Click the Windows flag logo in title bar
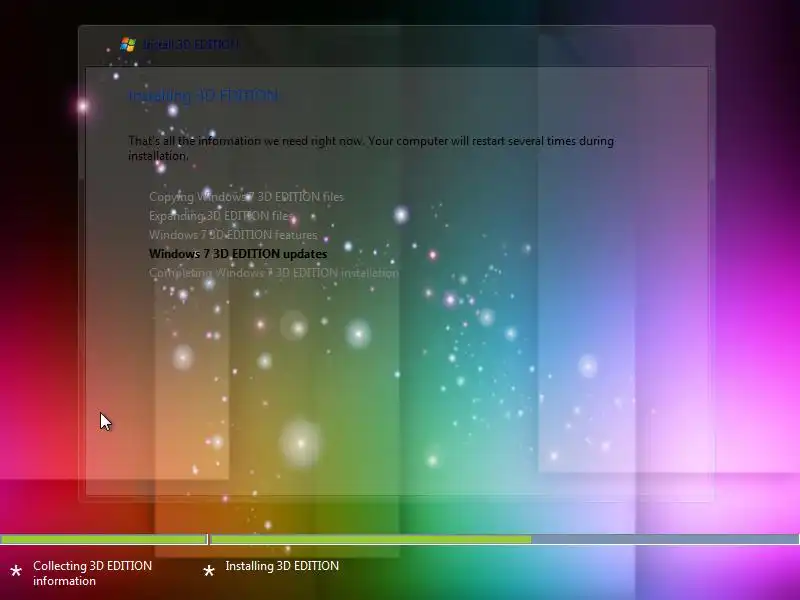The width and height of the screenshot is (800, 600). [x=128, y=44]
